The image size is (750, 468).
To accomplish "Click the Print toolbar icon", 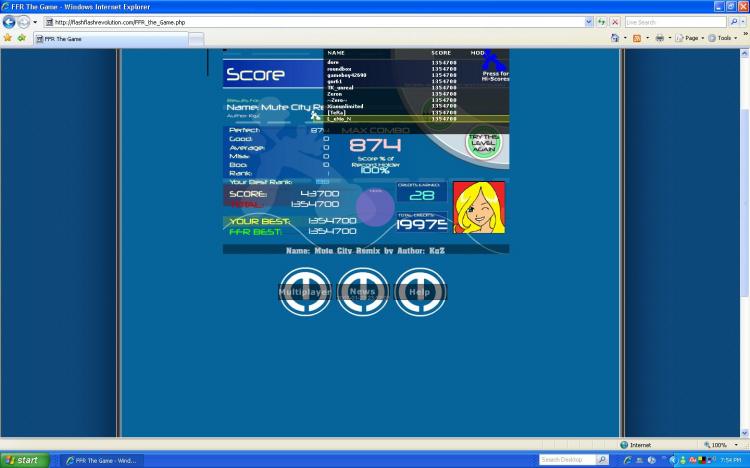I will coord(660,38).
